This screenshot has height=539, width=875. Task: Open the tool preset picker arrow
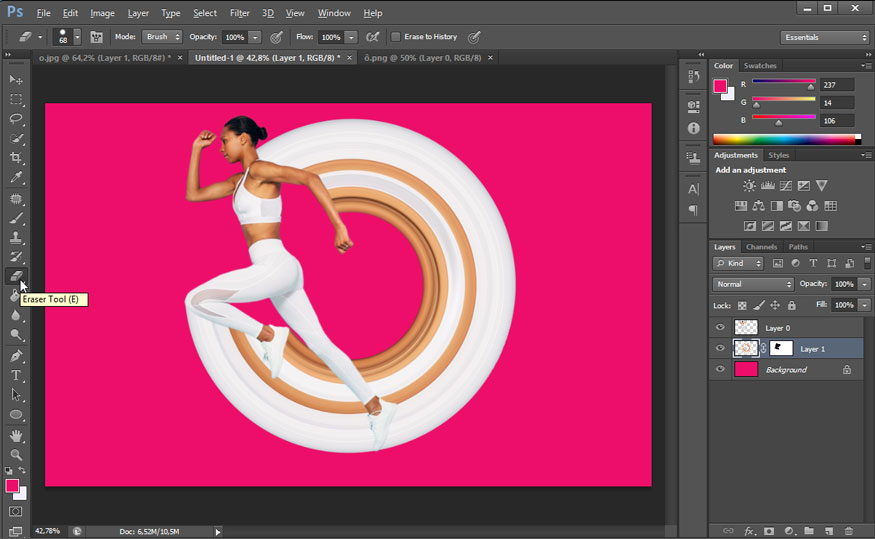click(x=40, y=37)
